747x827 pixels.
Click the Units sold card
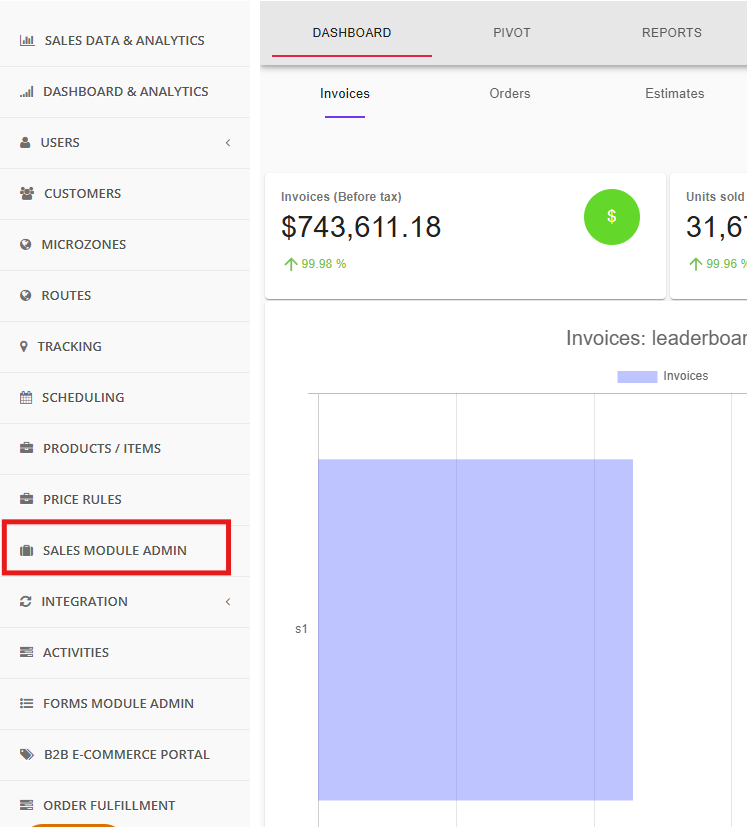point(708,236)
